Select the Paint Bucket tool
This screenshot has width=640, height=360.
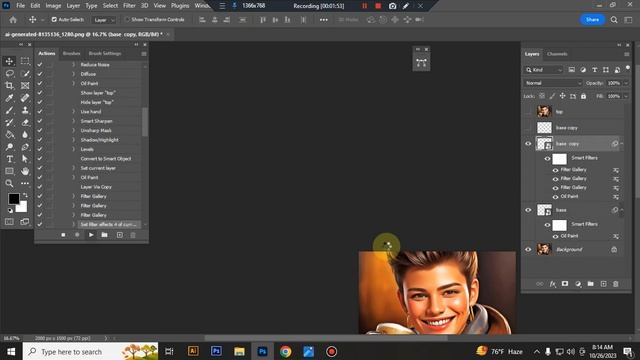9,135
